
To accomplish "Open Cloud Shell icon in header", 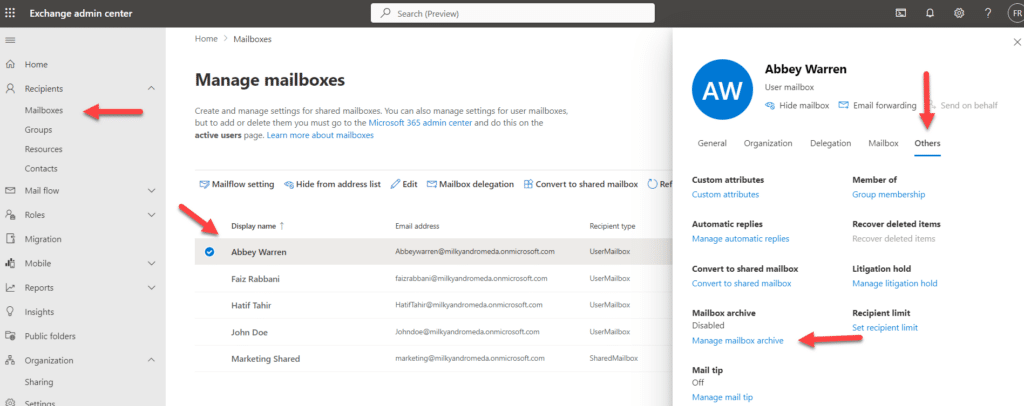I will point(901,13).
